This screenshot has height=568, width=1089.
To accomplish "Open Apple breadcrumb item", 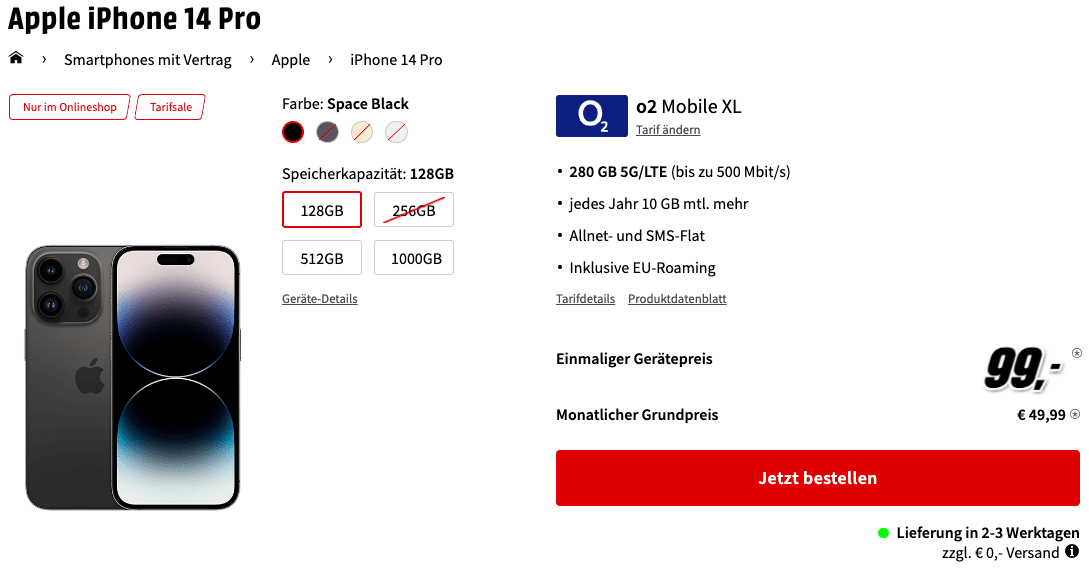I will [x=290, y=60].
